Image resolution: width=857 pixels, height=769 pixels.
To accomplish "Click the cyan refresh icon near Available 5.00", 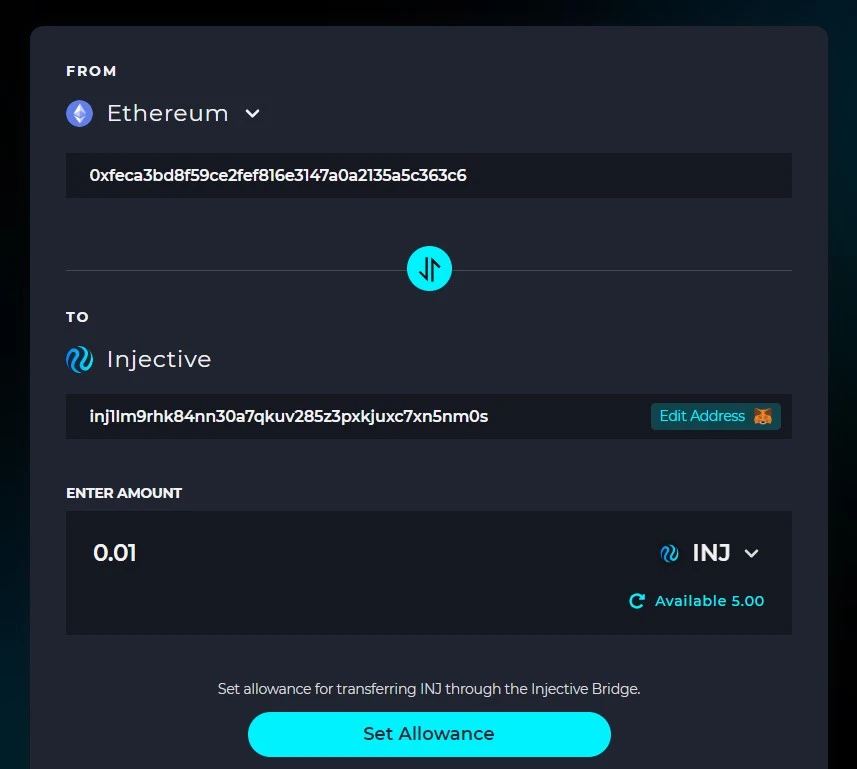I will coord(637,601).
